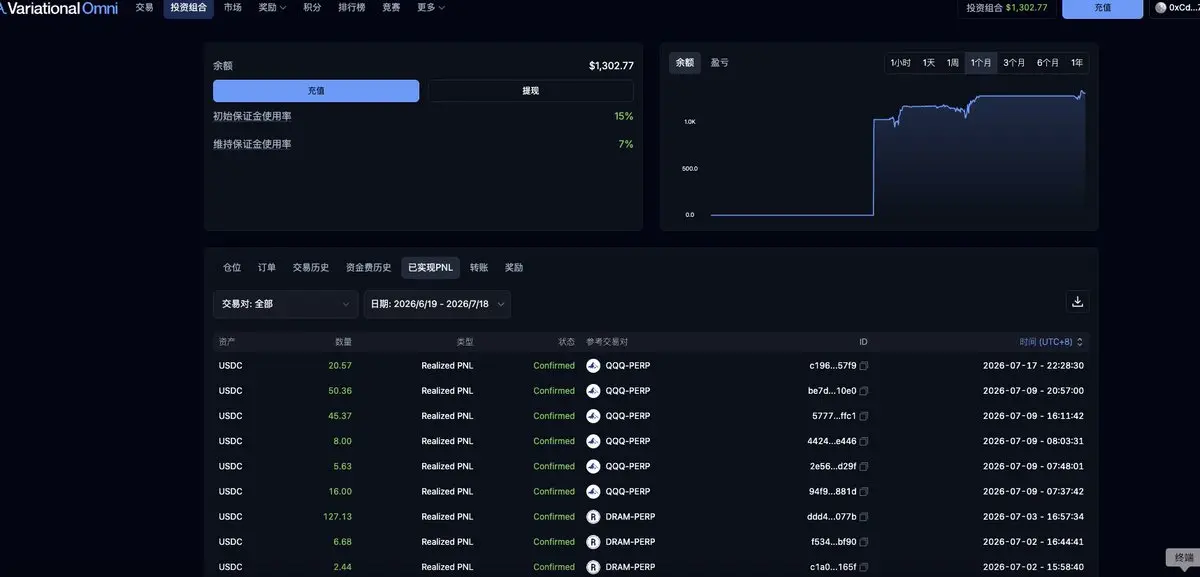Viewport: 1200px width, 577px height.
Task: Open the 日期 date range dropdown
Action: click(x=437, y=304)
